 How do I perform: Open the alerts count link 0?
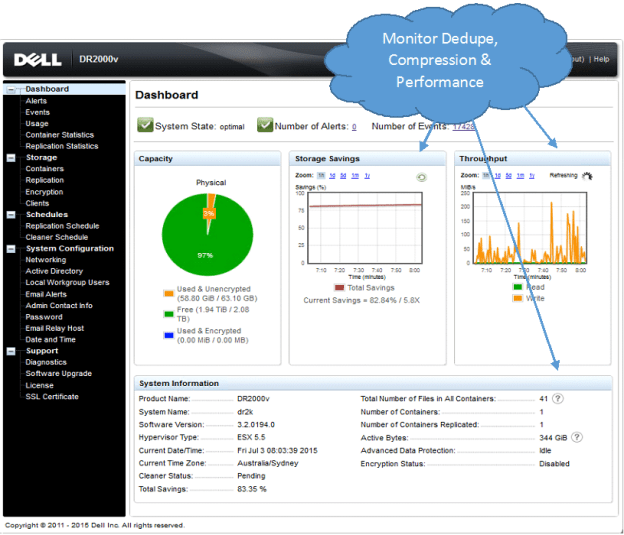pos(354,127)
